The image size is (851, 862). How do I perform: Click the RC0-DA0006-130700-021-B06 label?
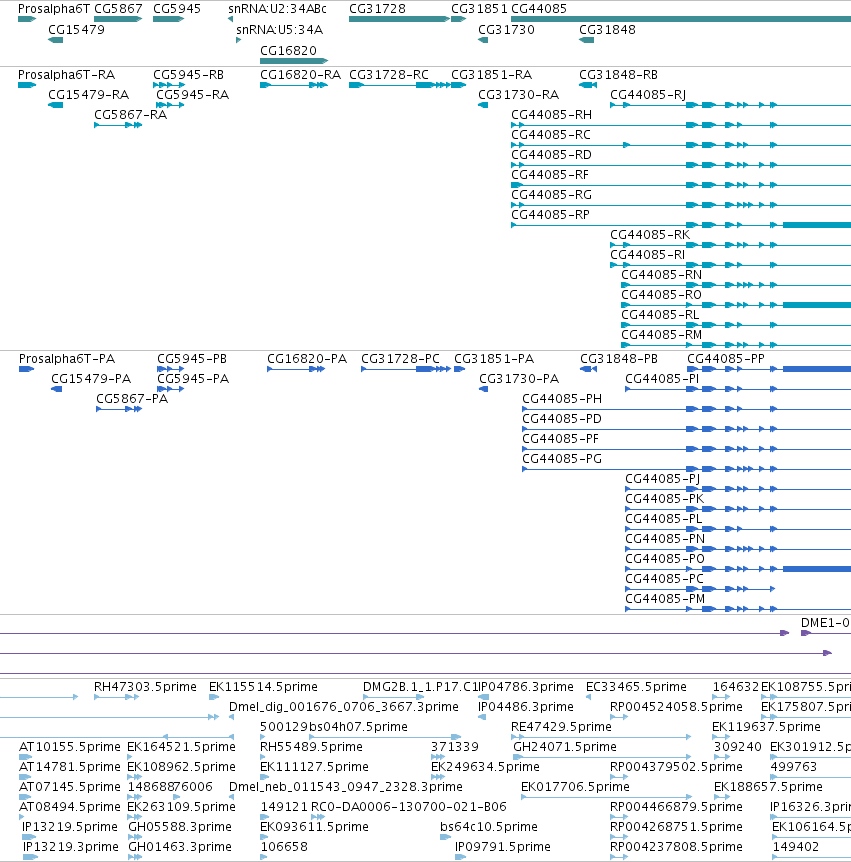click(x=408, y=807)
